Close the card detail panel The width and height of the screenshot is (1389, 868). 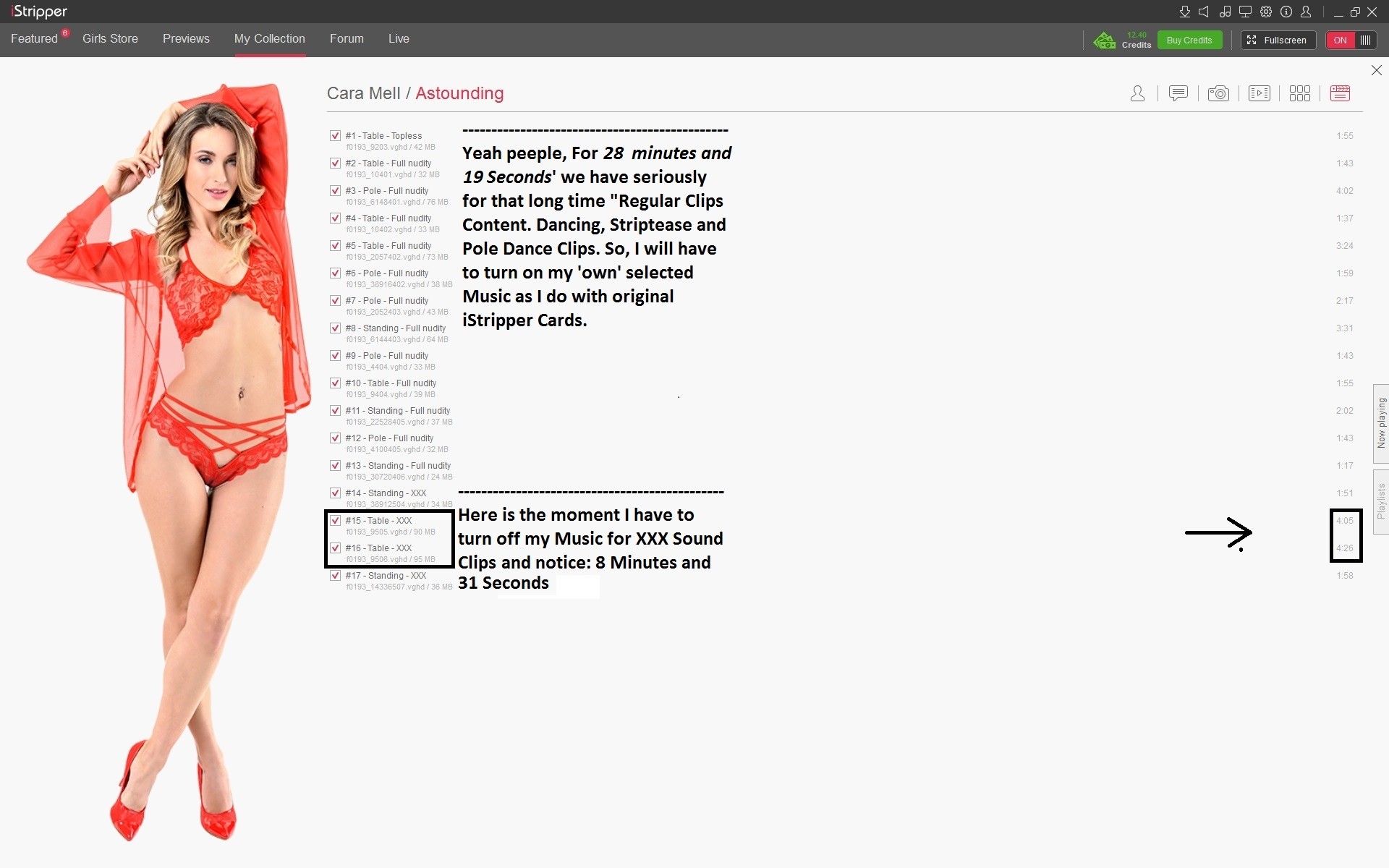(1376, 70)
